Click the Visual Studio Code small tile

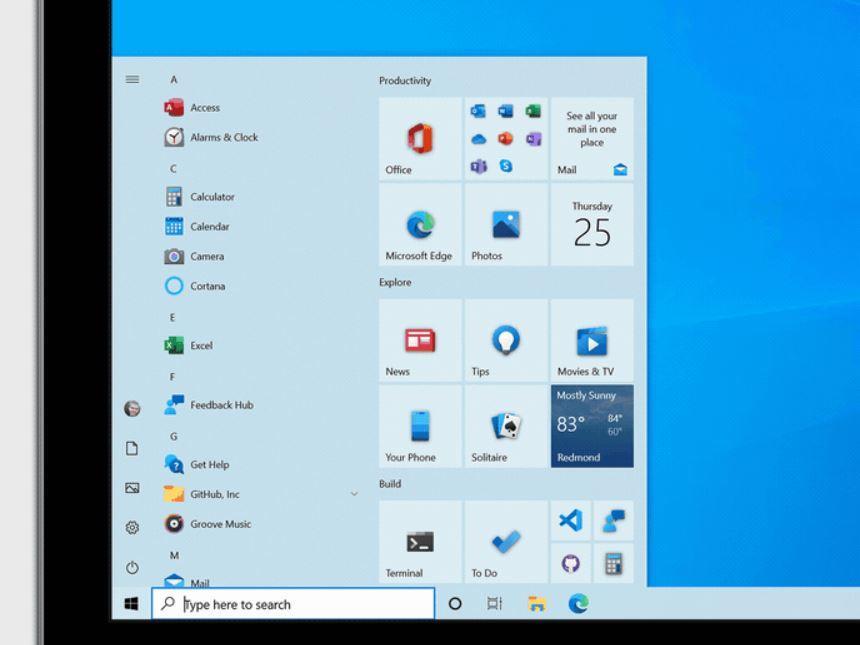[x=570, y=520]
